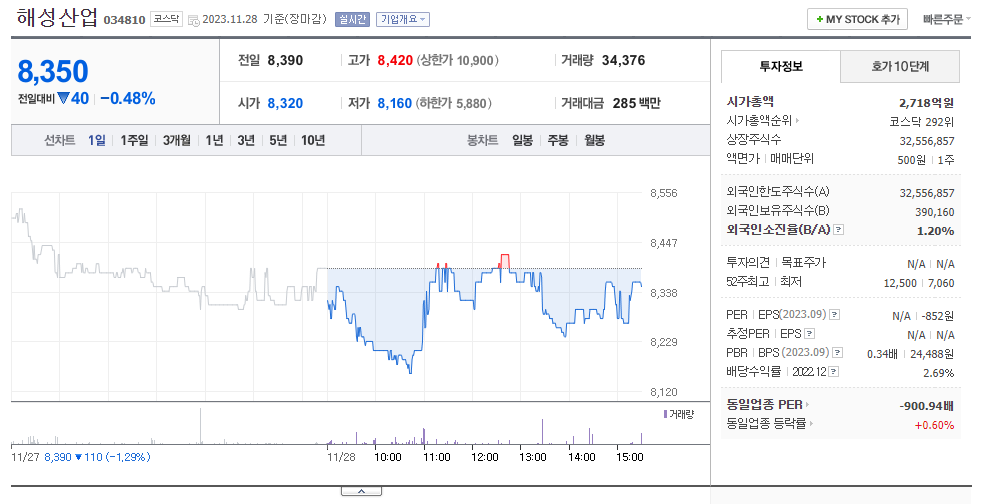This screenshot has width=994, height=504.
Task: Click the 시가 value 8,320
Action: 285,103
